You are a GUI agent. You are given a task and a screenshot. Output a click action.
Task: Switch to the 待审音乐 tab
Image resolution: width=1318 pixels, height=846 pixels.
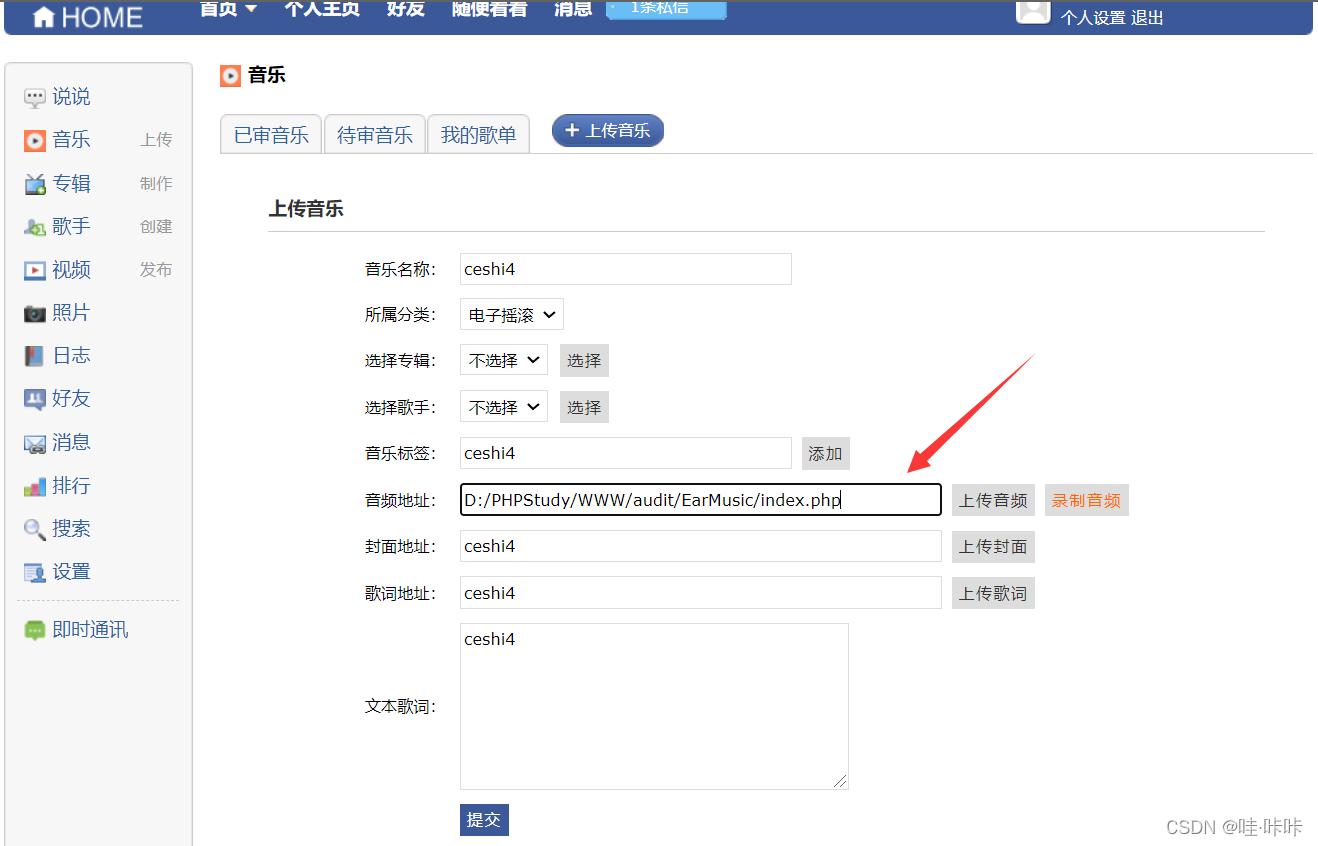pos(375,135)
